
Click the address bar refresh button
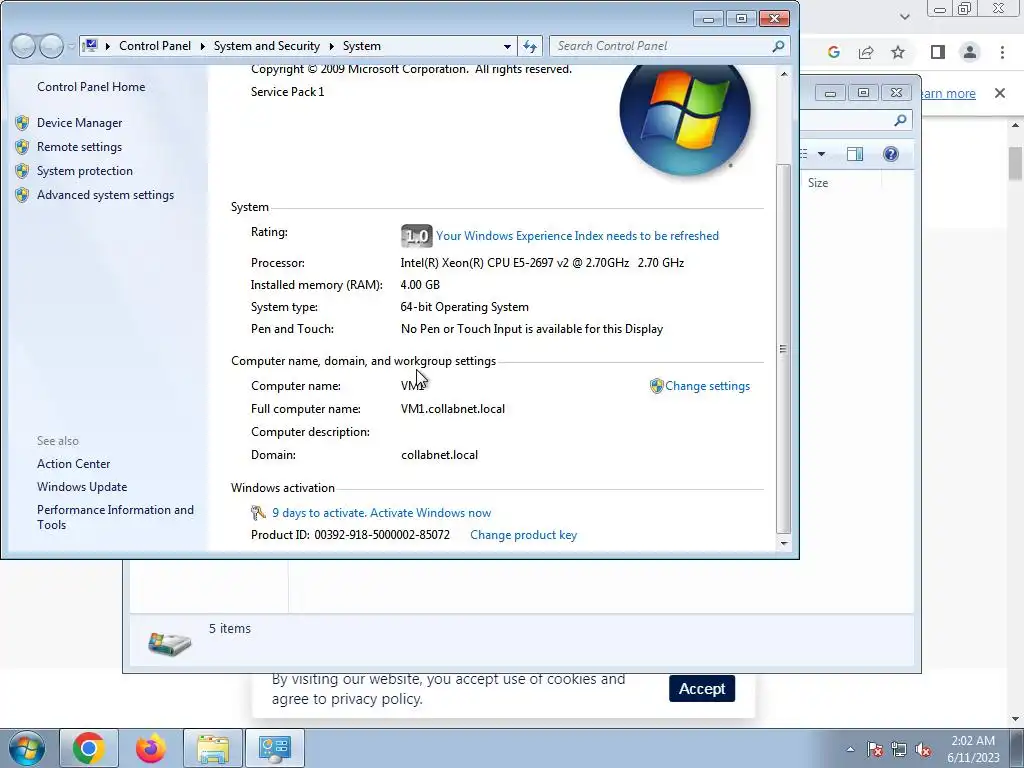tap(530, 46)
